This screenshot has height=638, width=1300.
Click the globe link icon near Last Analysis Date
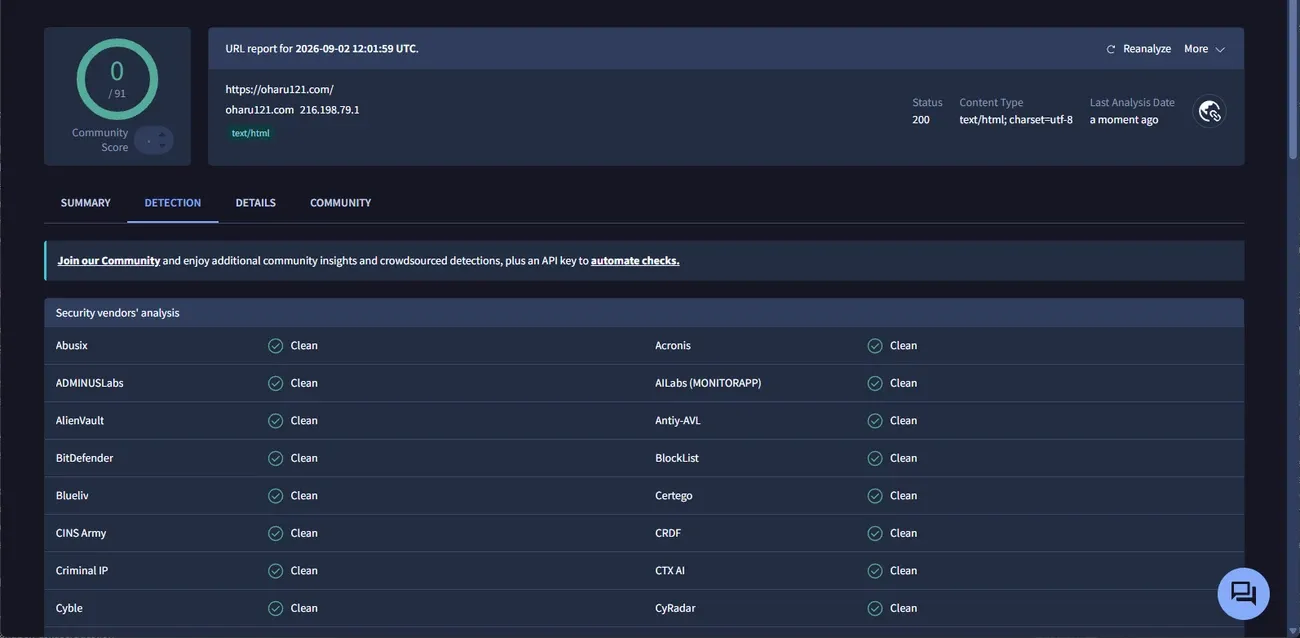(1210, 111)
